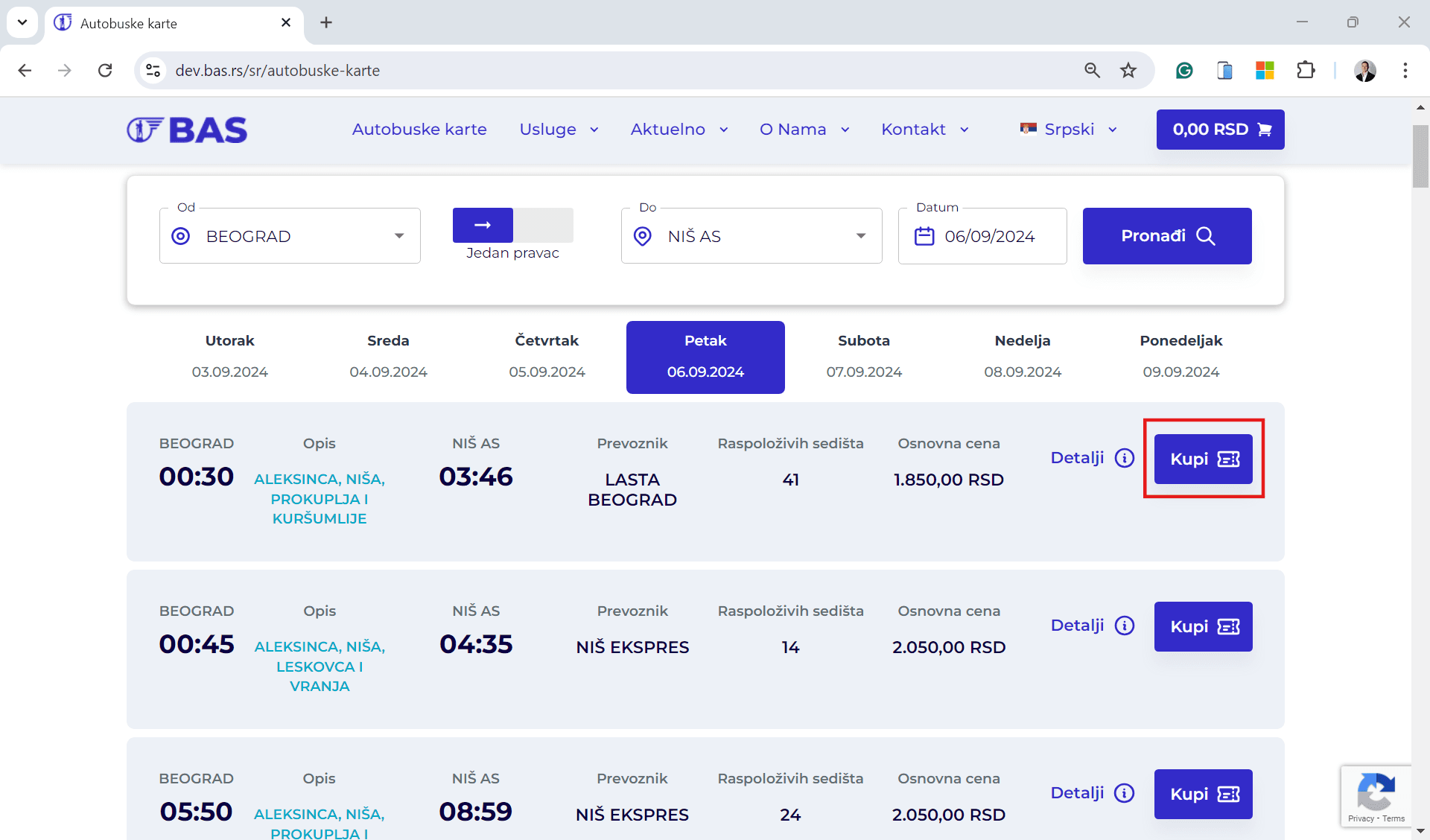Open the Srpski language selector

click(1069, 130)
